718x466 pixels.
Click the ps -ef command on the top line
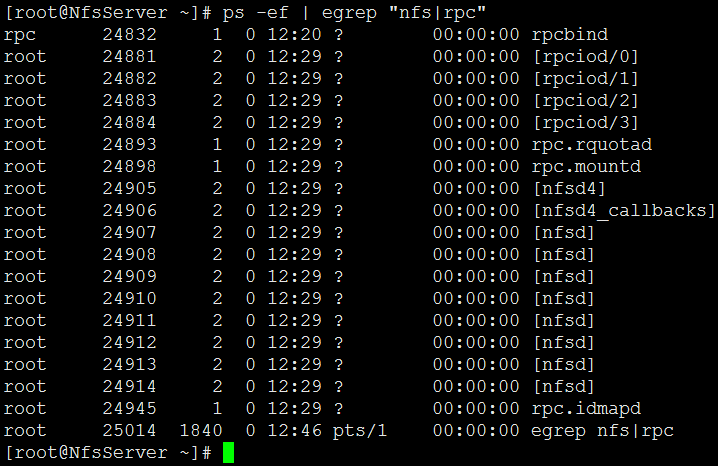pyautogui.click(x=256, y=13)
